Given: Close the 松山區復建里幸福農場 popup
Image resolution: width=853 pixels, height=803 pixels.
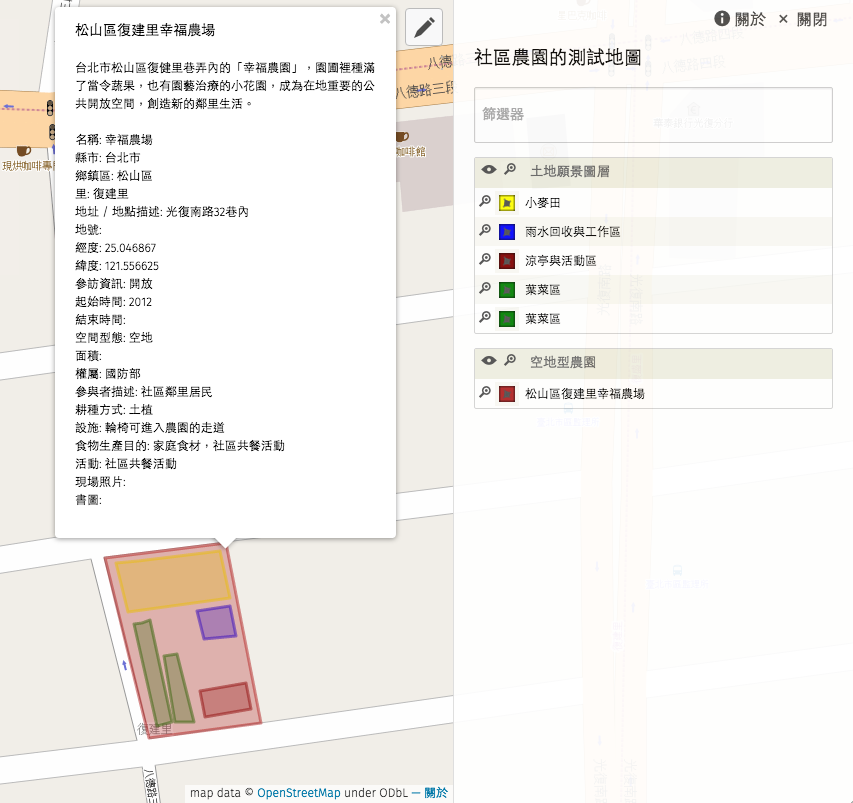Looking at the screenshot, I should (x=385, y=18).
